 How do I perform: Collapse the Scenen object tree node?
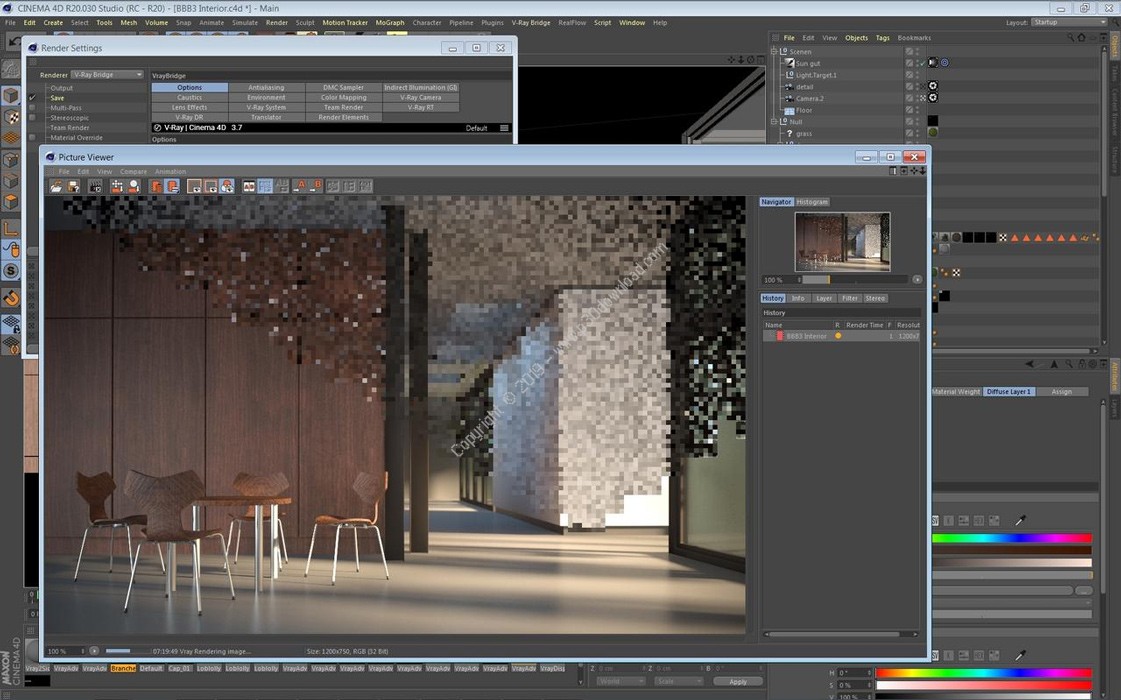click(x=774, y=51)
